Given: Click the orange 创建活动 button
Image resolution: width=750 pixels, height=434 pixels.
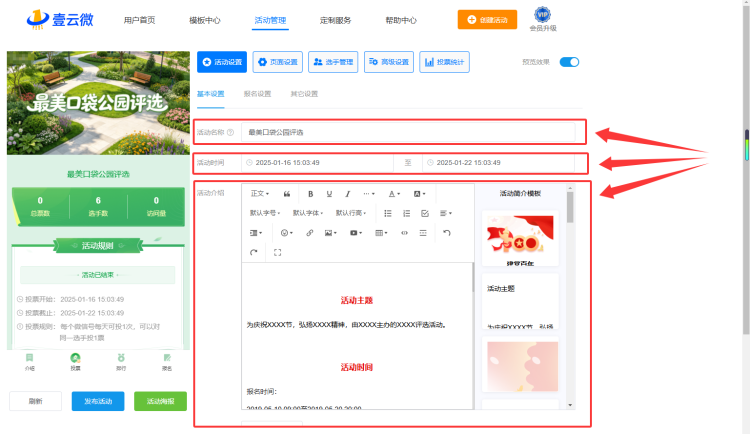Looking at the screenshot, I should (x=487, y=20).
